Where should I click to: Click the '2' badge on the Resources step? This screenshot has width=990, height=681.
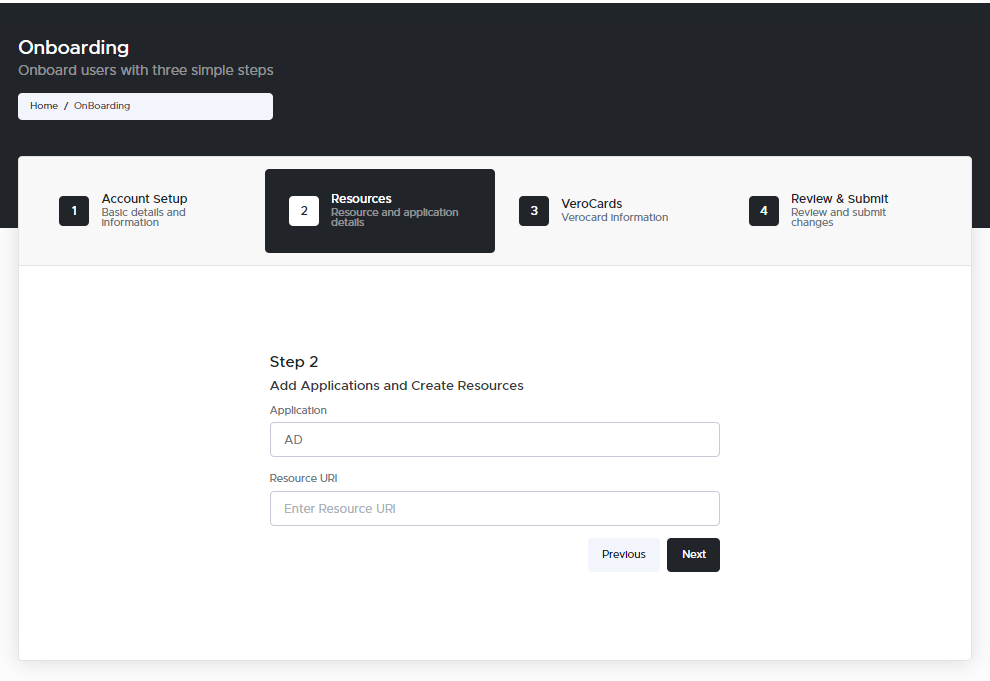pyautogui.click(x=304, y=211)
